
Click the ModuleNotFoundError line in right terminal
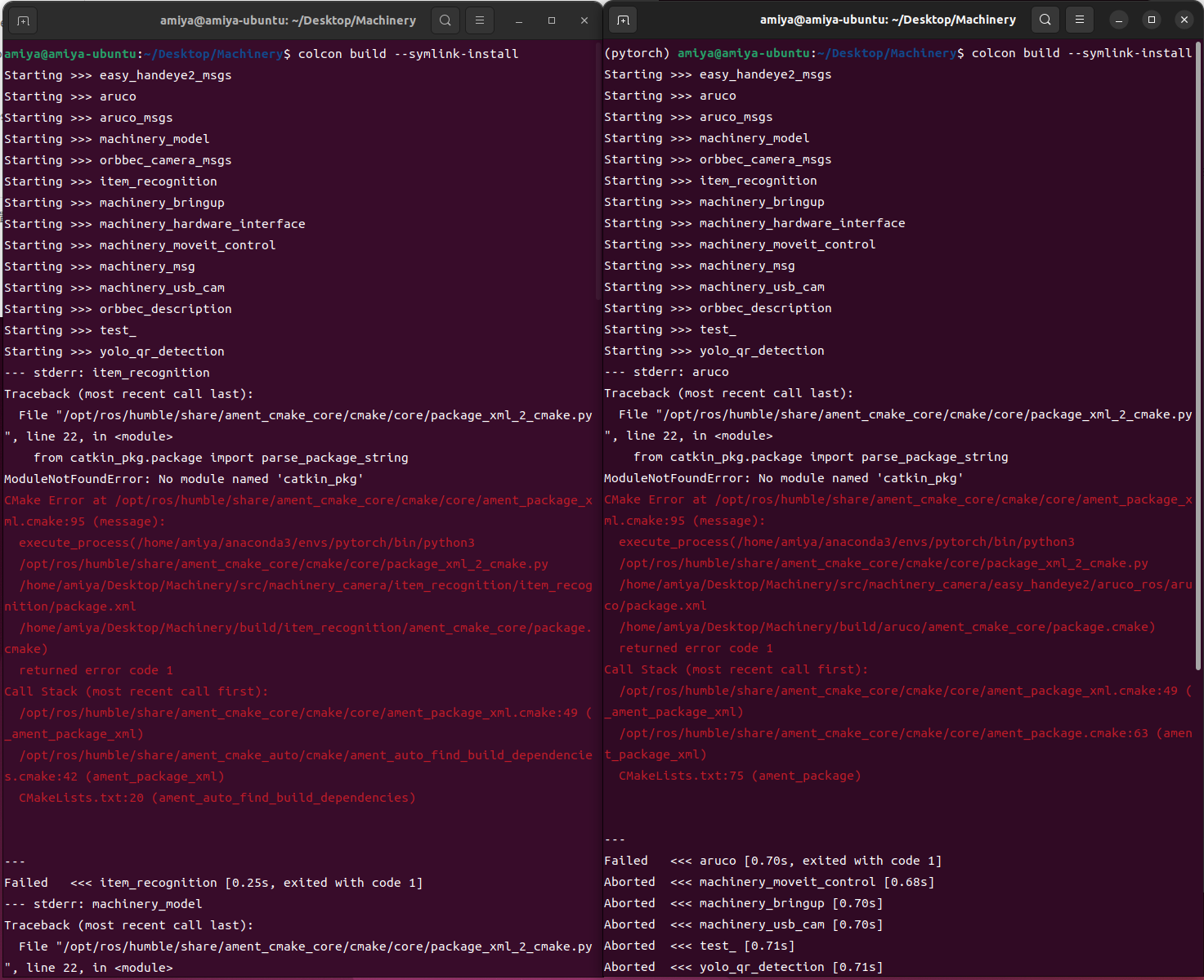(x=783, y=477)
